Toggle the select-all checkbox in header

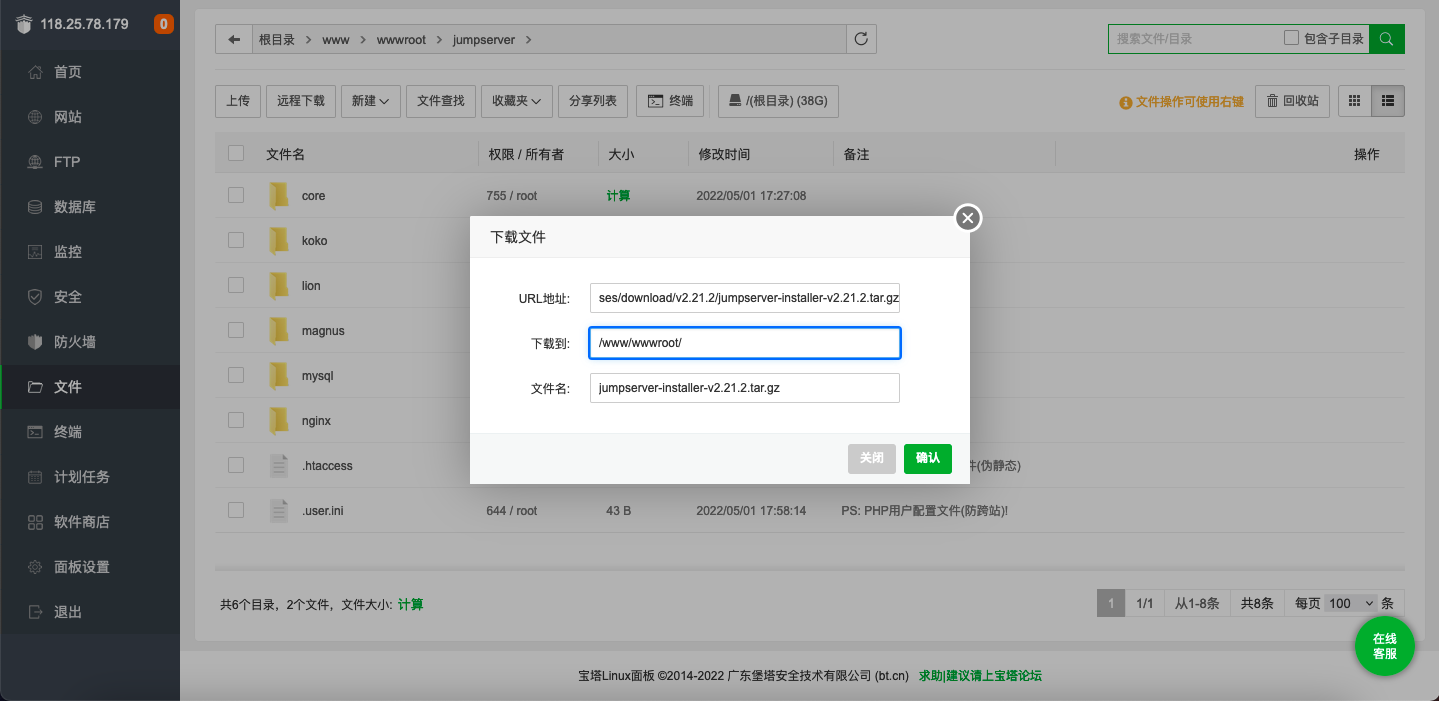236,154
